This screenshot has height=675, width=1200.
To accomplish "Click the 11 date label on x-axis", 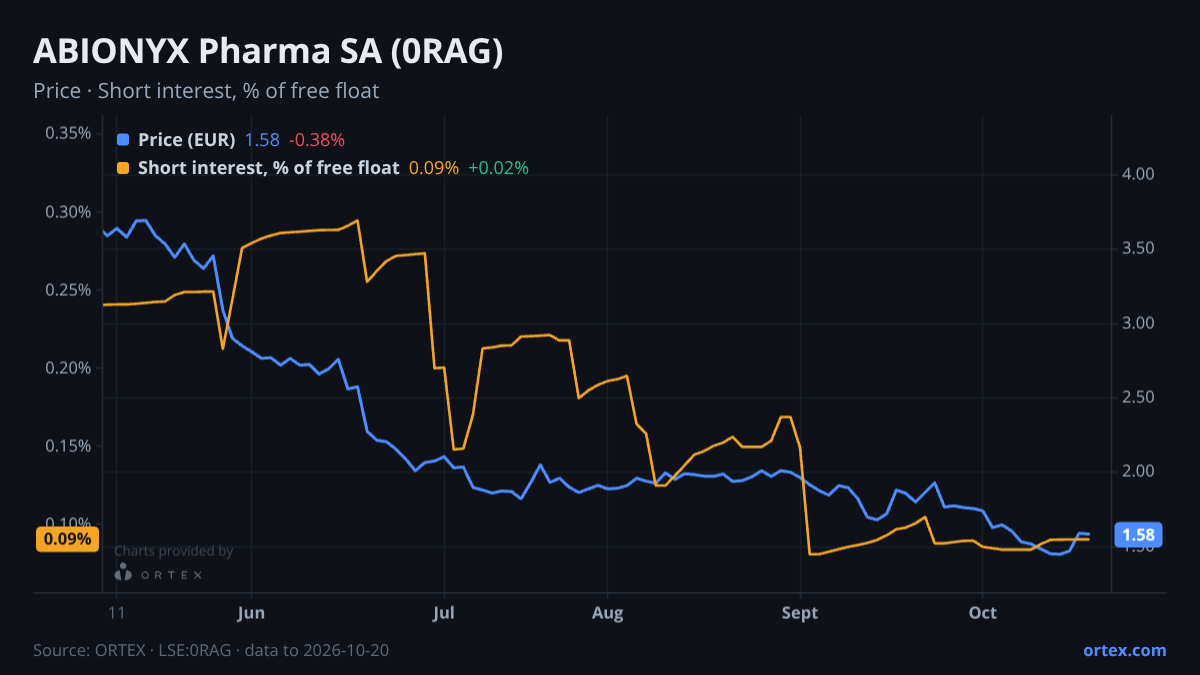I will (x=117, y=613).
